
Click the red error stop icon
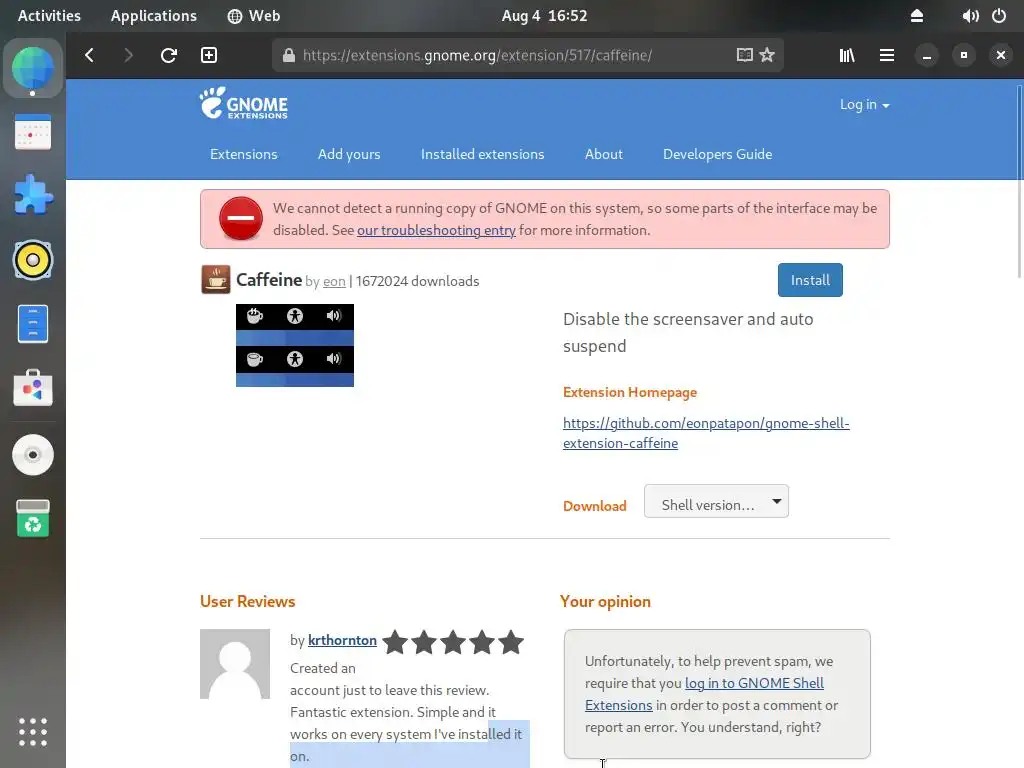241,219
